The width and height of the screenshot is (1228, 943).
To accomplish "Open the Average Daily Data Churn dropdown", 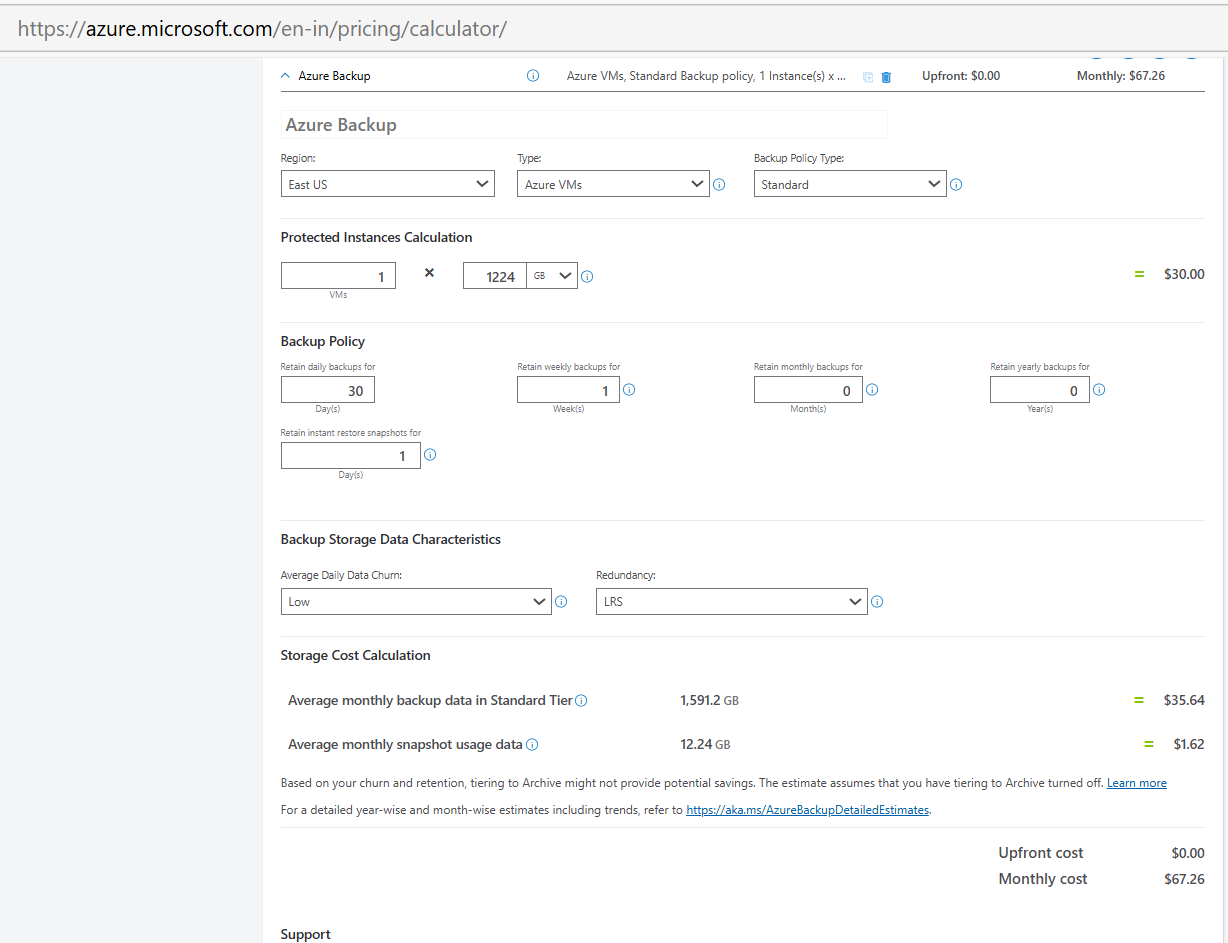I will coord(416,601).
